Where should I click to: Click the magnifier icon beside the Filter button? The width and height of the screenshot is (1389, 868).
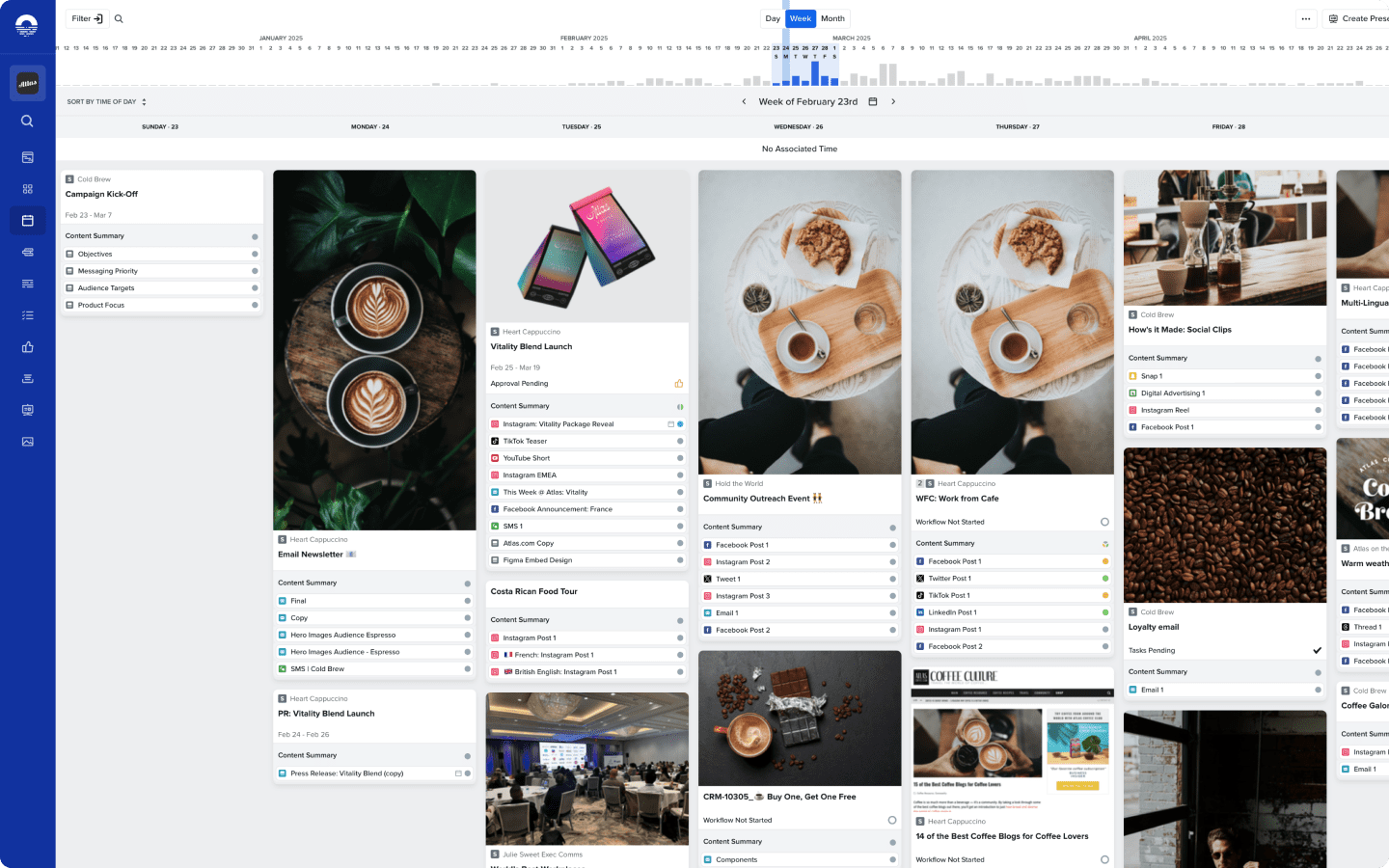pos(119,18)
